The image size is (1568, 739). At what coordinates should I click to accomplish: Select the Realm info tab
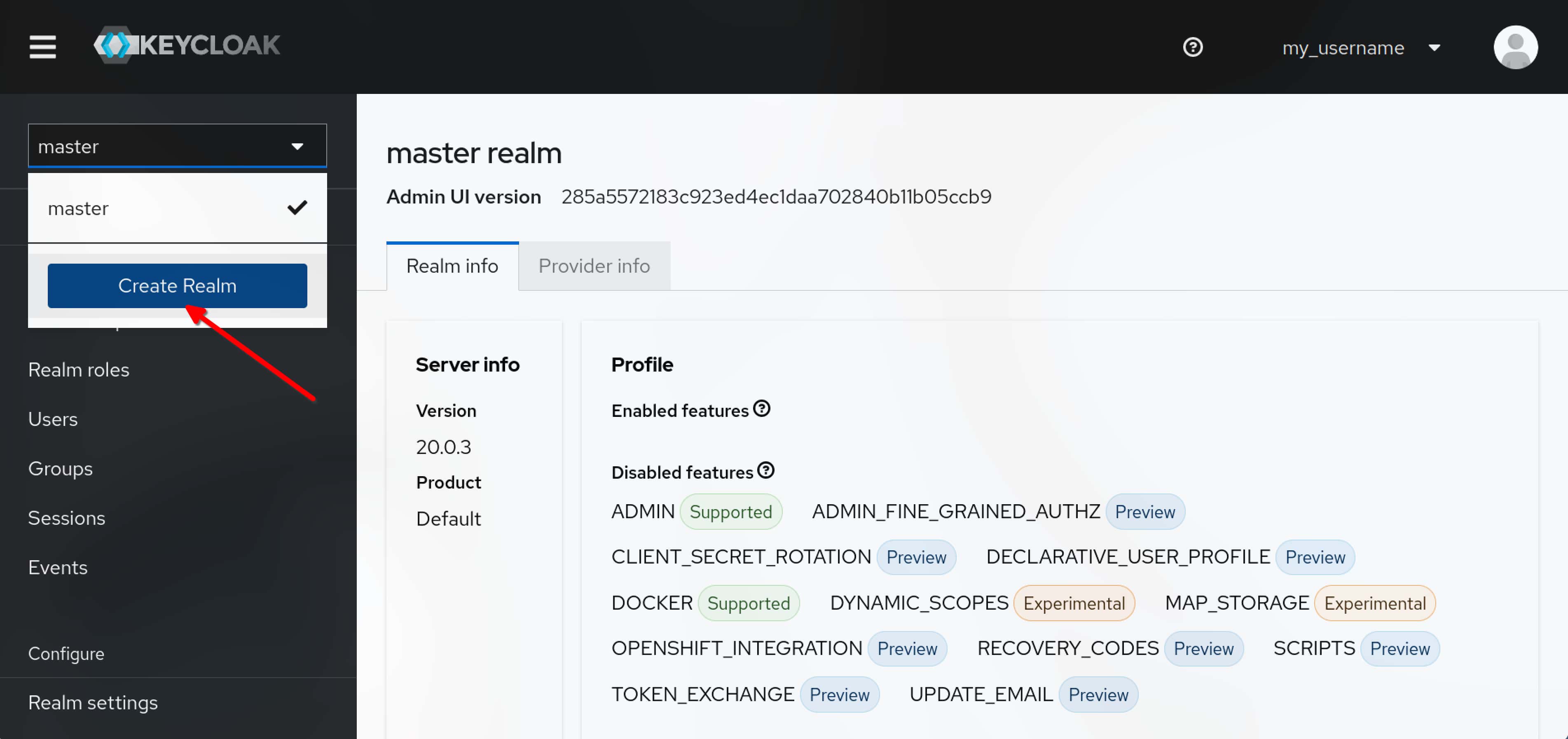452,266
